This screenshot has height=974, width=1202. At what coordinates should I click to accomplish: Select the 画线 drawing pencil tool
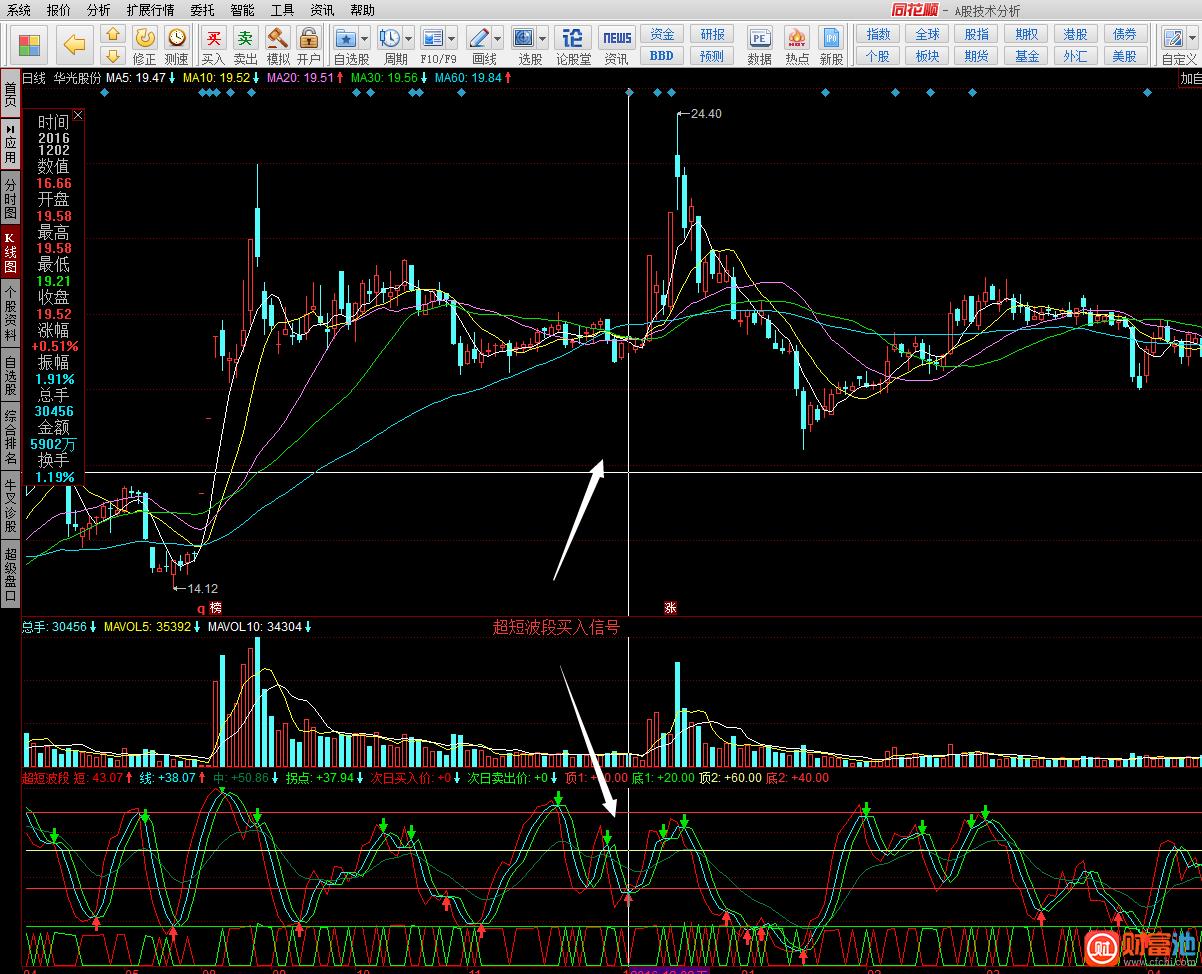pos(479,38)
